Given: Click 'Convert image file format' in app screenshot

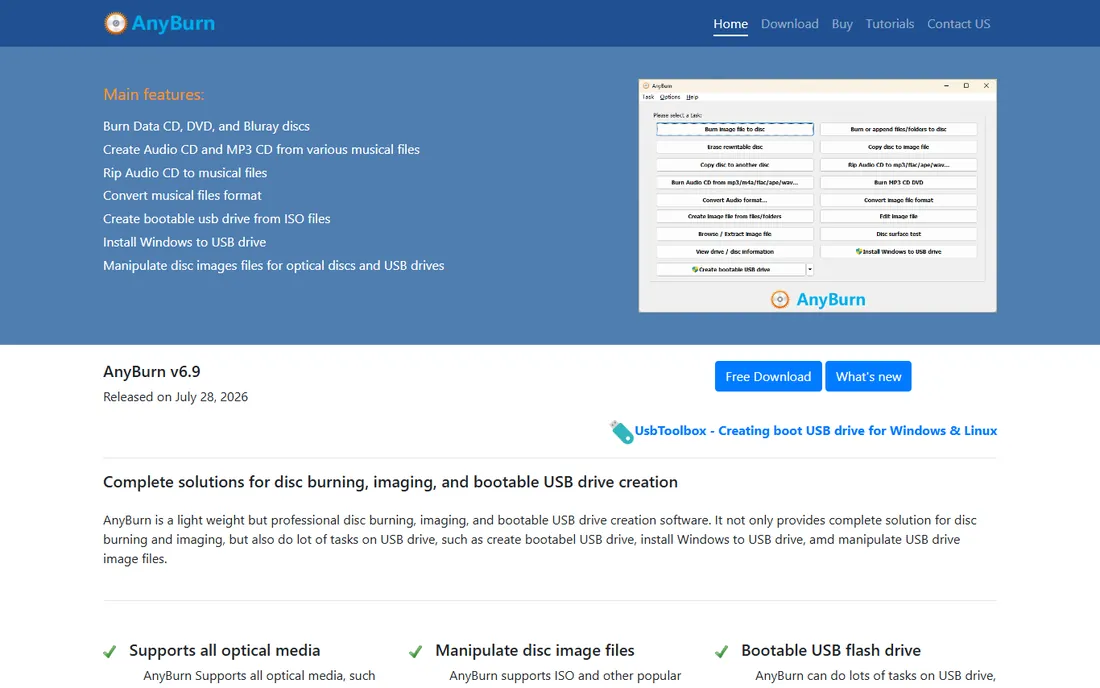Looking at the screenshot, I should [x=898, y=200].
